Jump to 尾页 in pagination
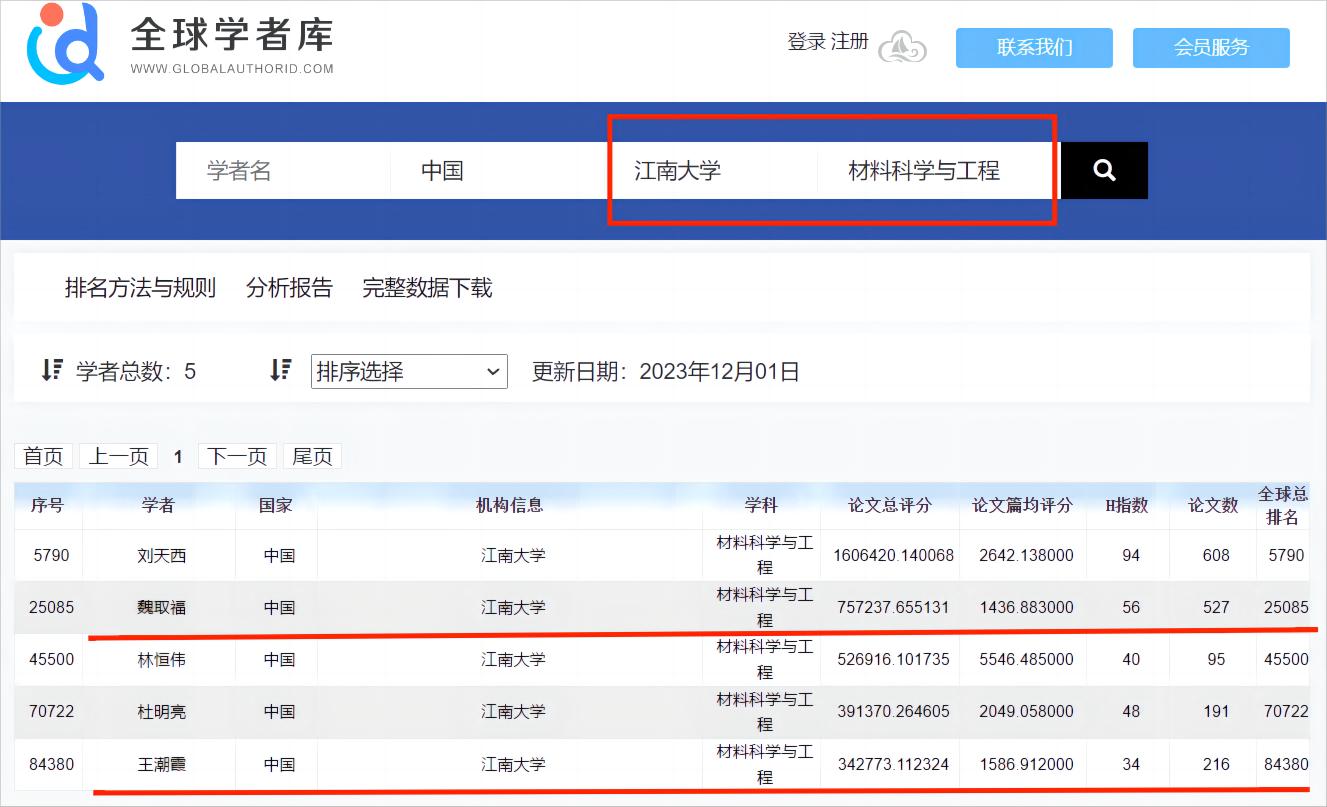Image resolution: width=1327 pixels, height=807 pixels. click(x=312, y=457)
